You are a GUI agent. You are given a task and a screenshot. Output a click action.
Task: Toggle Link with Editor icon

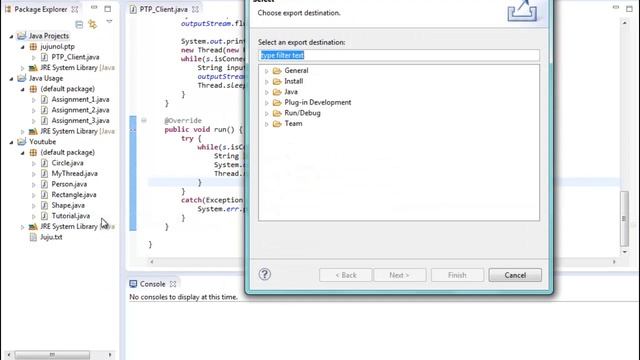[x=93, y=24]
